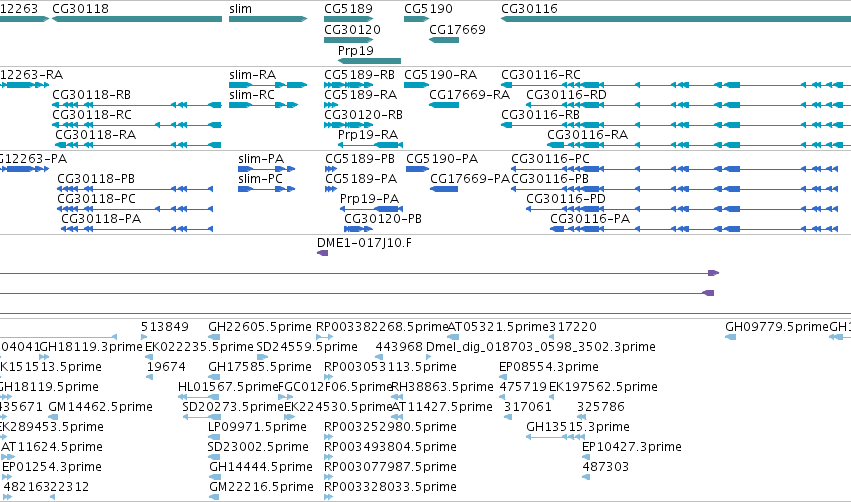Open the CG5190 gene label
The image size is (851, 502).
click(428, 9)
